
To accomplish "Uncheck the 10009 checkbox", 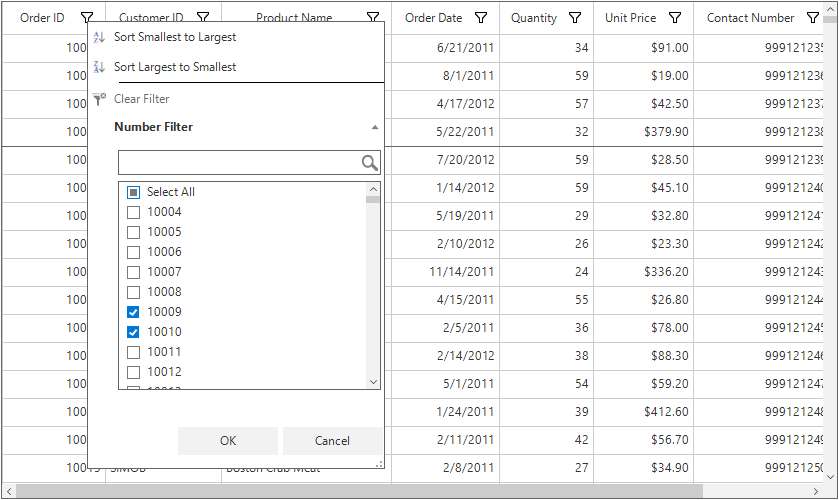I will 133,312.
